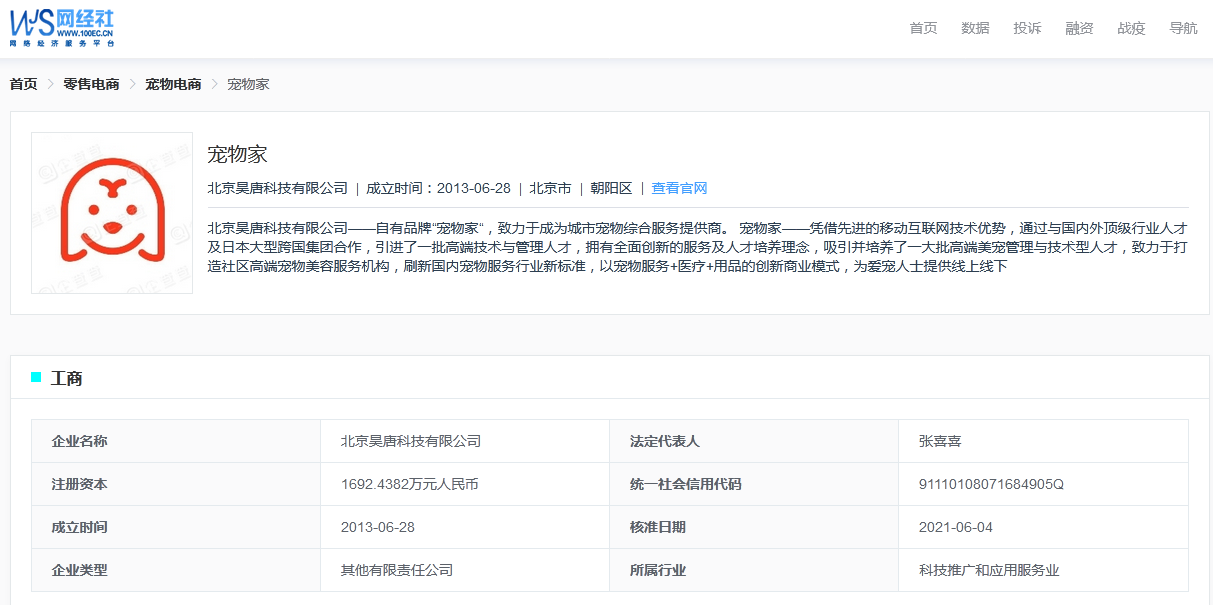Image resolution: width=1213 pixels, height=605 pixels.
Task: Click the cyan square marker beside 工商
Action: [36, 377]
